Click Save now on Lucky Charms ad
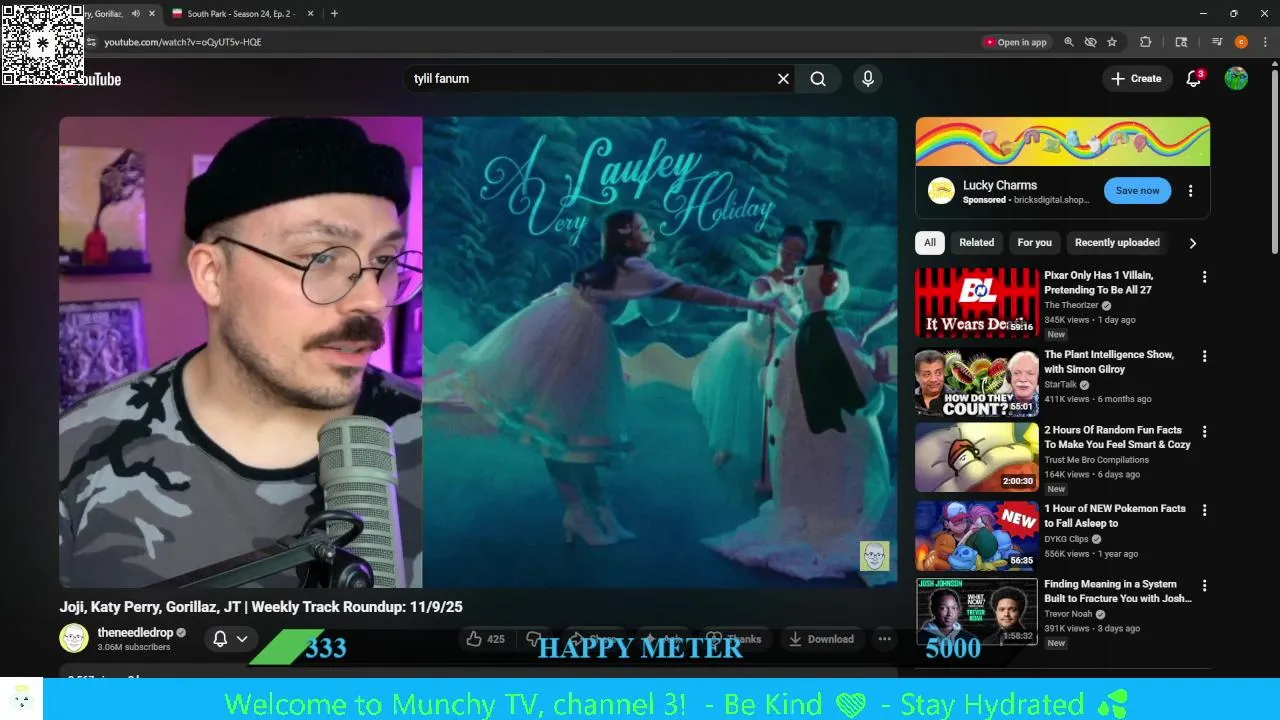Screen dimensions: 1280x720 coord(1137,191)
